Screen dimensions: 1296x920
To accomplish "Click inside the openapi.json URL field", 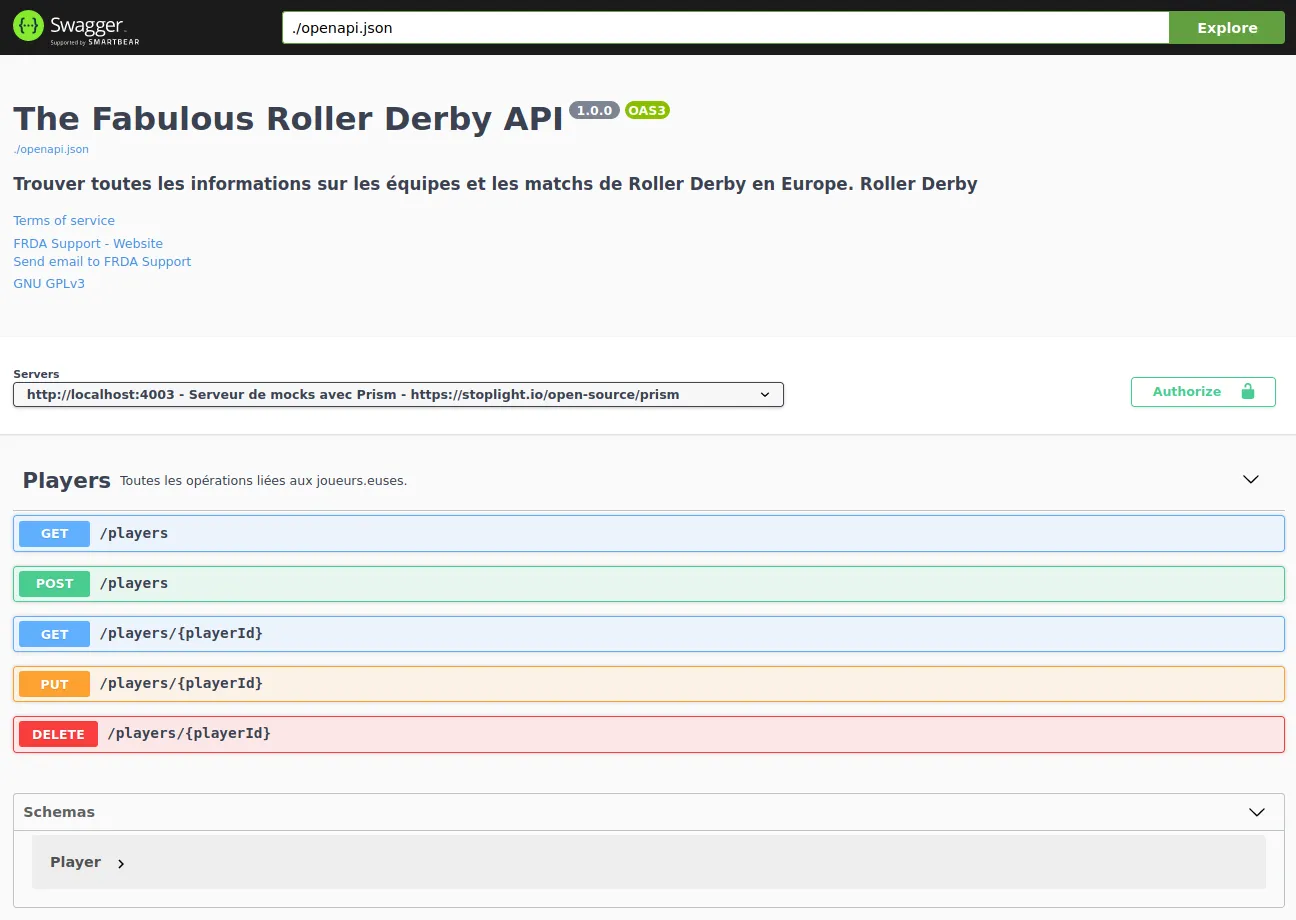I will pos(723,27).
